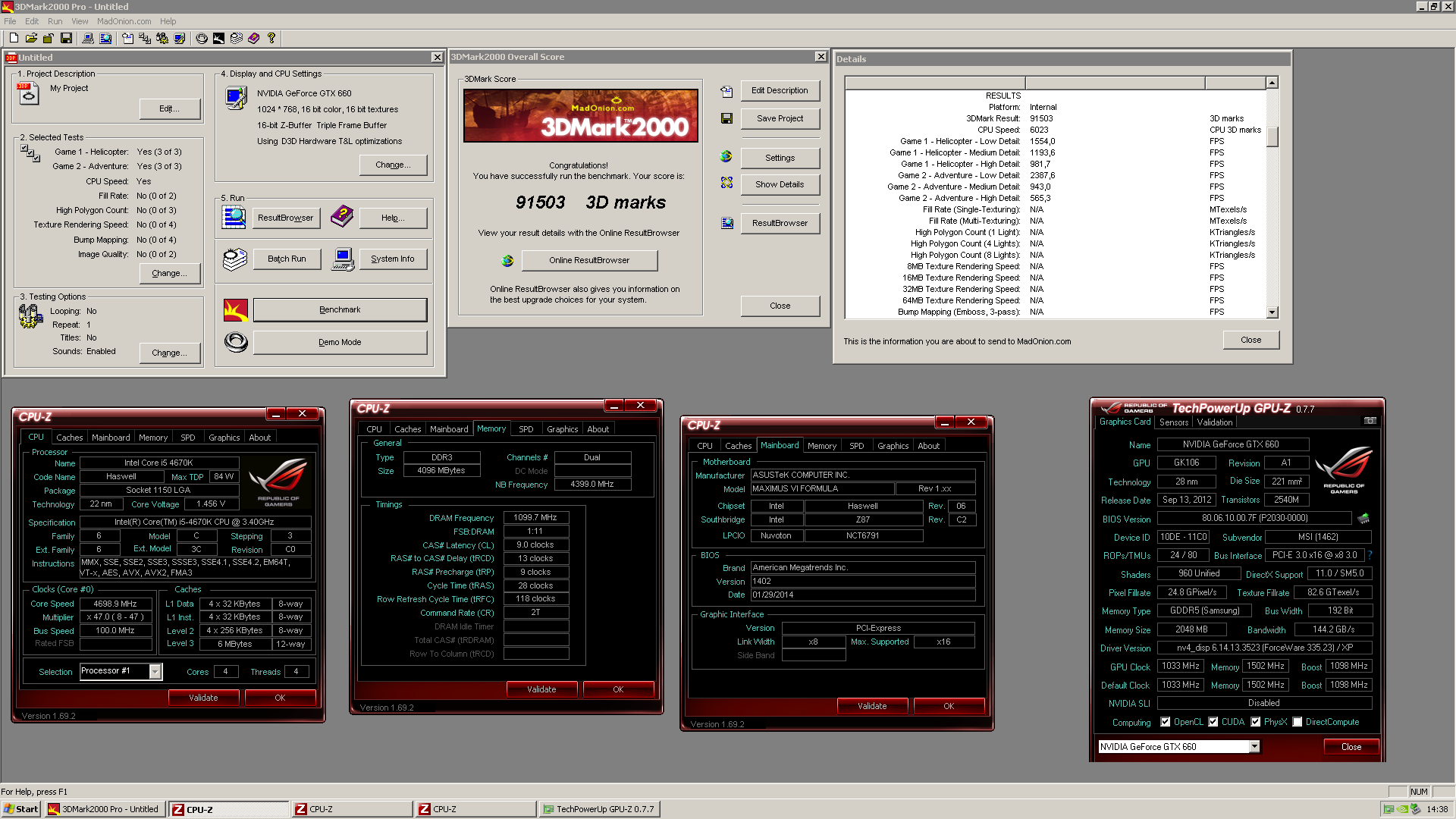Screen dimensions: 1456x819
Task: Click the Help button in the Run section
Action: click(x=393, y=218)
